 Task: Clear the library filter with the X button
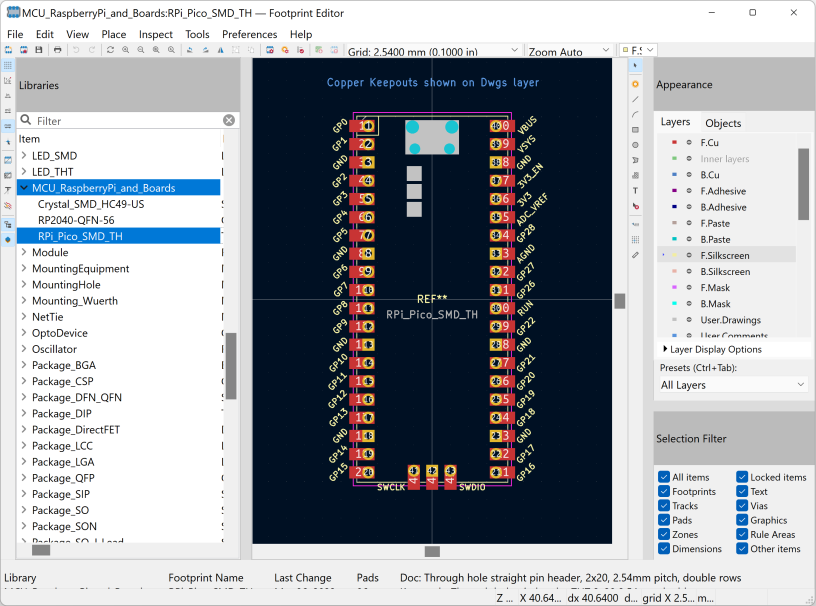tap(229, 119)
